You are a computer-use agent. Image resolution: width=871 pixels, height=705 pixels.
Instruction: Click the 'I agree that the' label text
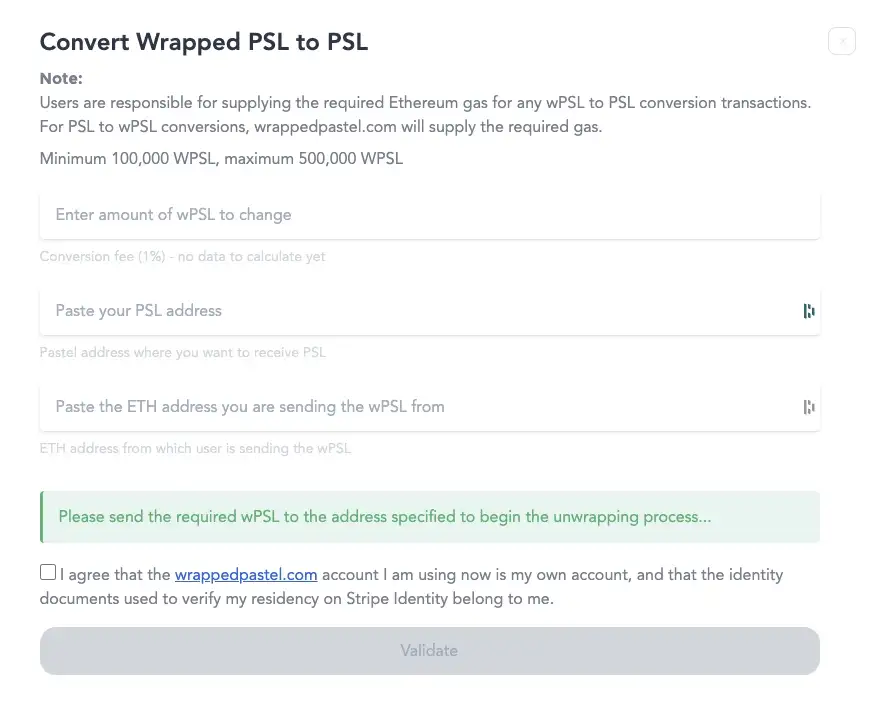click(115, 574)
